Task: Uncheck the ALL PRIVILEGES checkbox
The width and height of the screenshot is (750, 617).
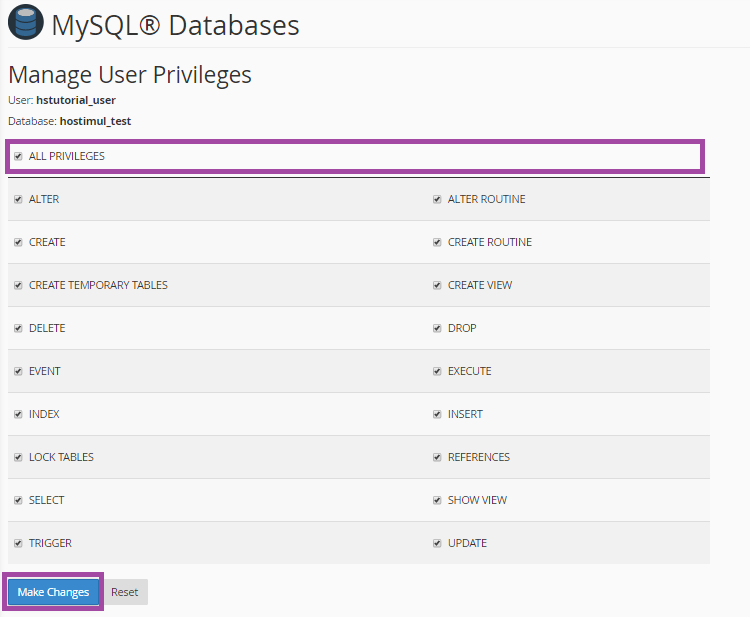Action: (18, 157)
